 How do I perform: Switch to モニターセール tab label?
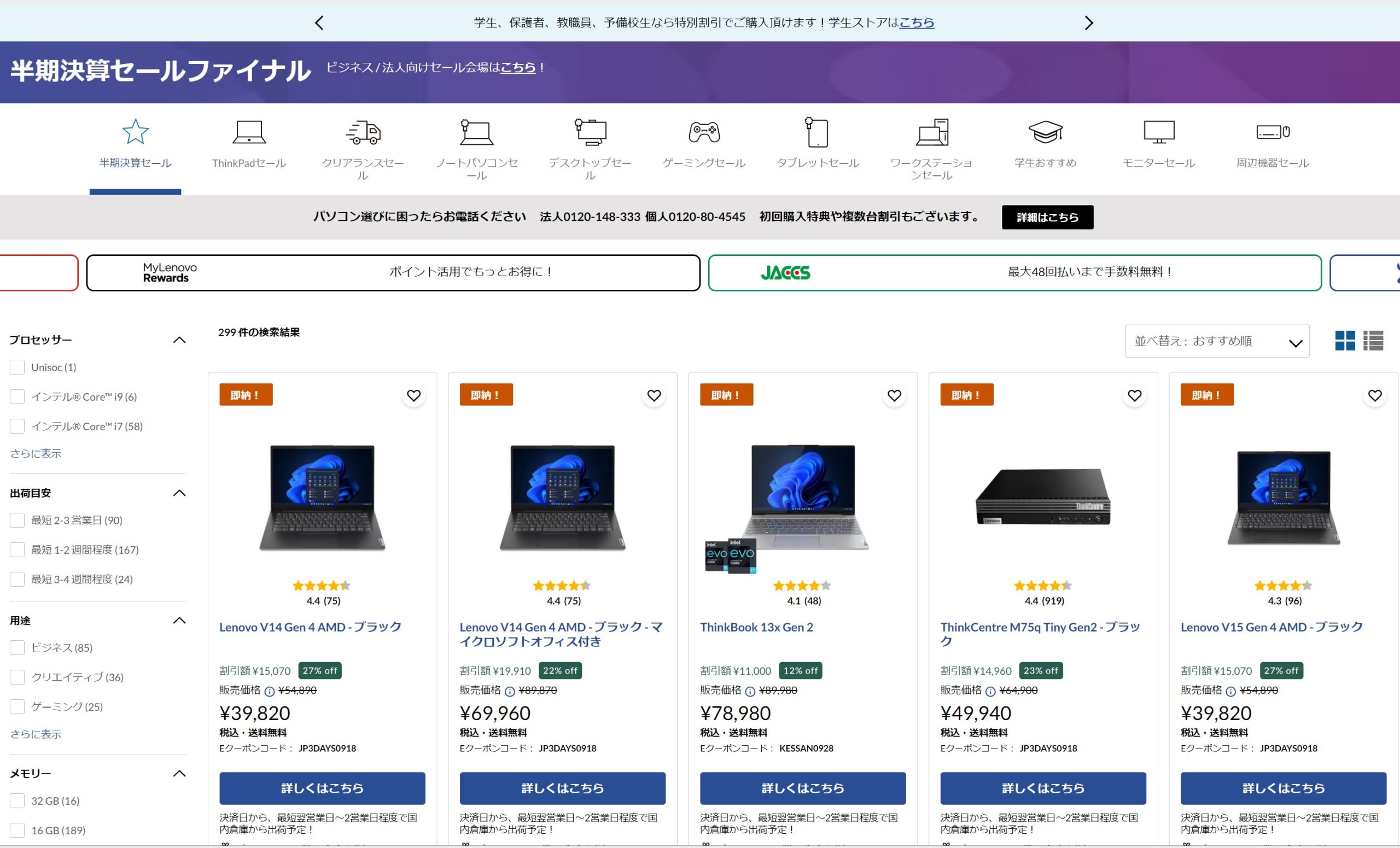point(1158,163)
